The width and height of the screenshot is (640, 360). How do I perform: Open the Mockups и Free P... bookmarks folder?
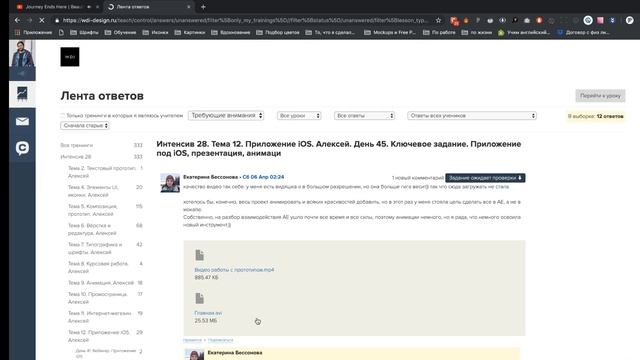(390, 32)
